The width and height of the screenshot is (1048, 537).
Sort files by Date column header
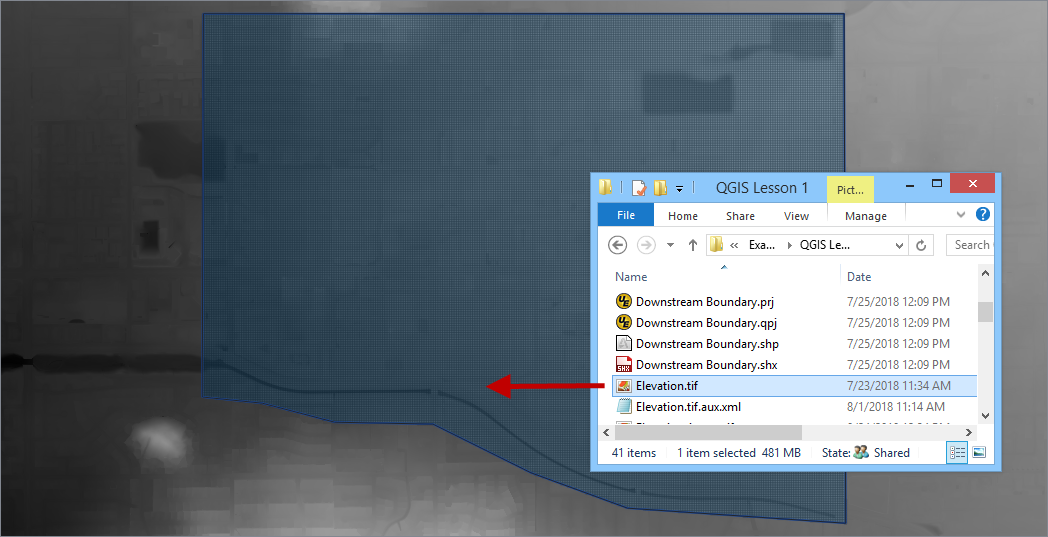859,277
